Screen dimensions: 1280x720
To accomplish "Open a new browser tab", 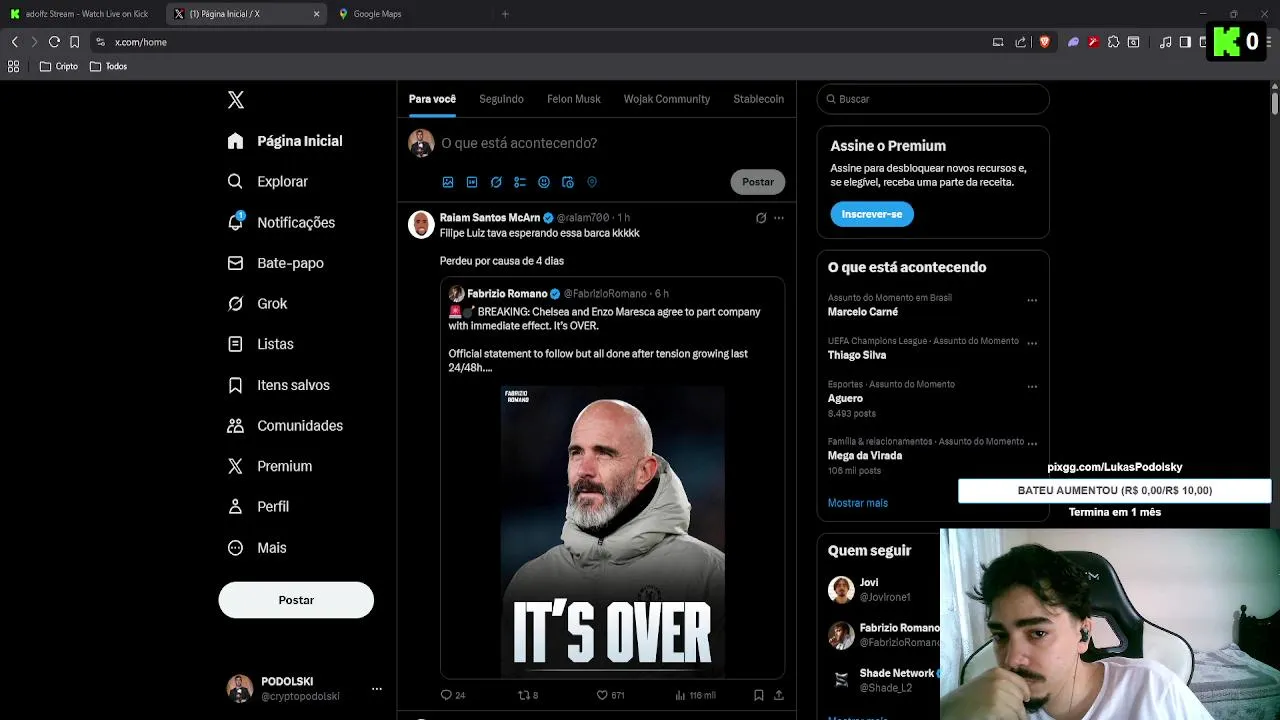I will click(505, 14).
